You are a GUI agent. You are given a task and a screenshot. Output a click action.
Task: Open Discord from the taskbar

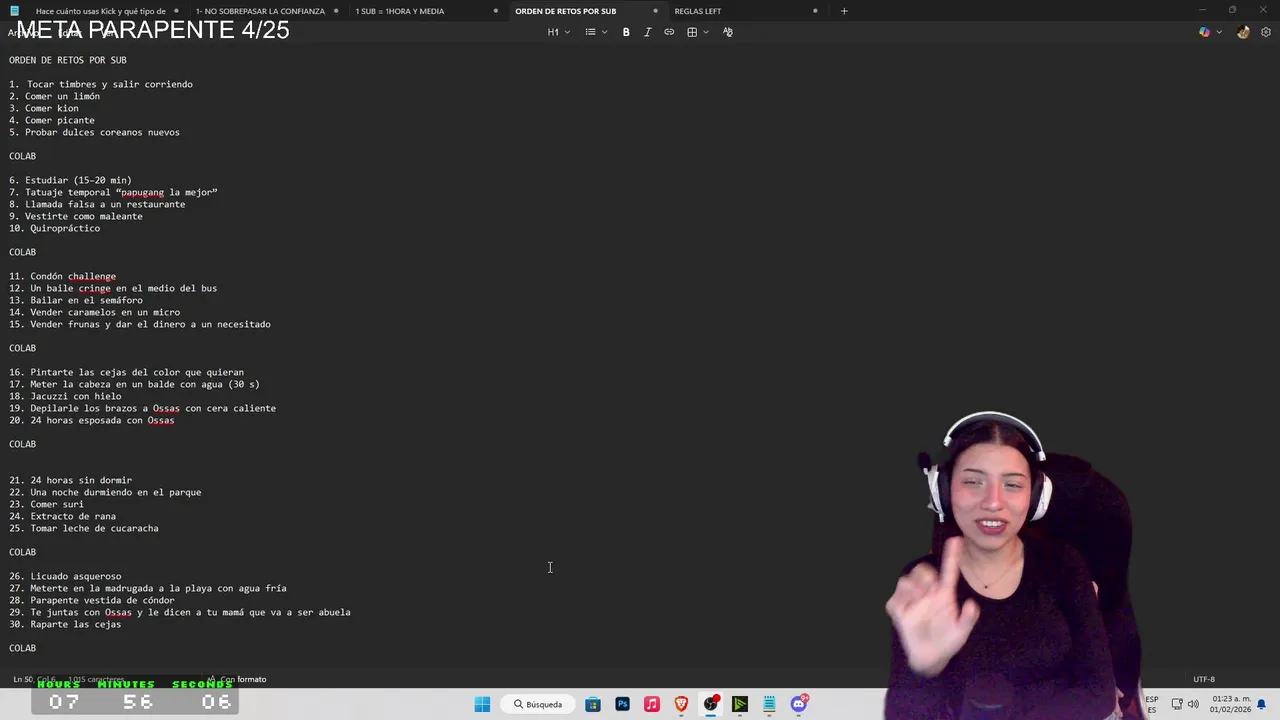[x=799, y=704]
